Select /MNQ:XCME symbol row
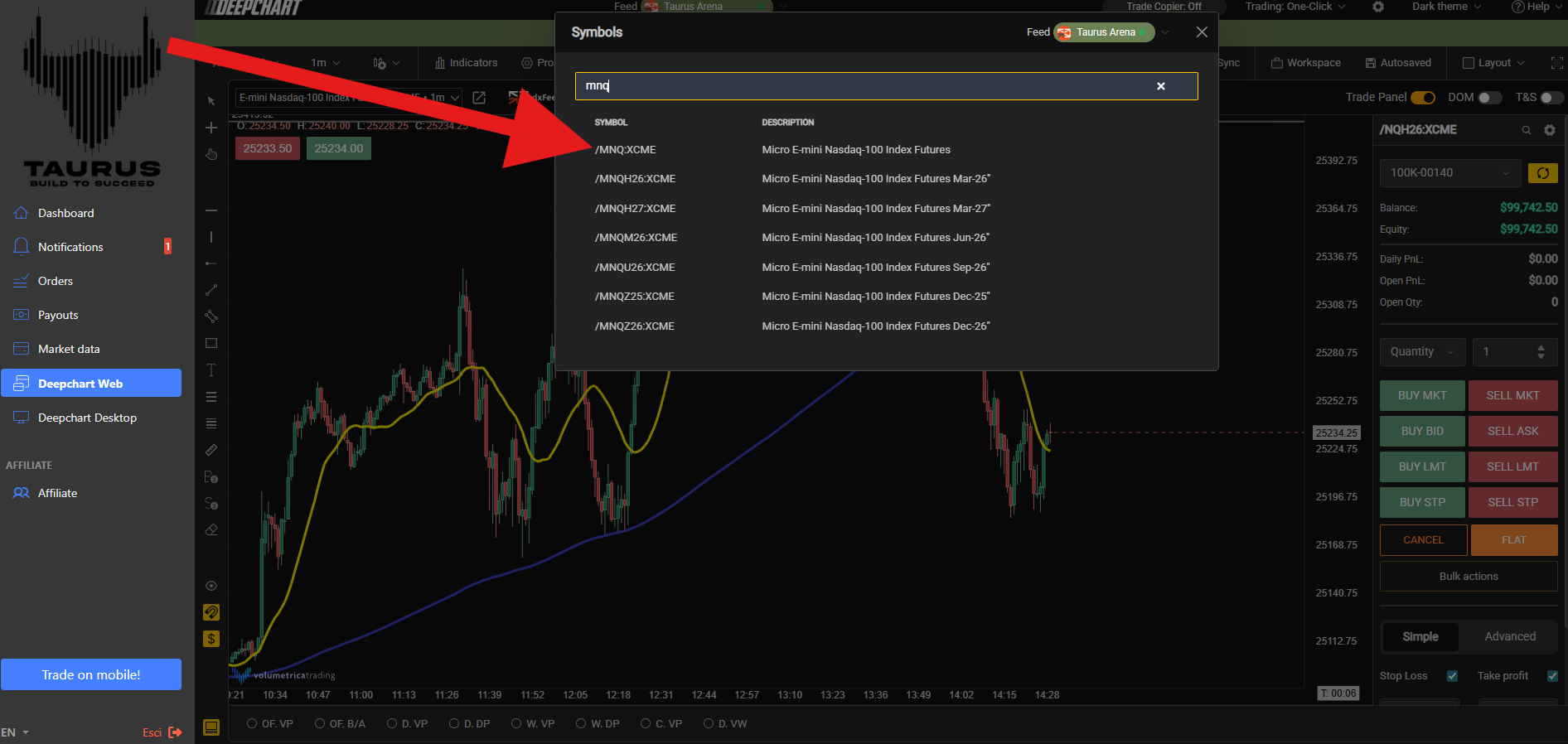 click(x=887, y=150)
